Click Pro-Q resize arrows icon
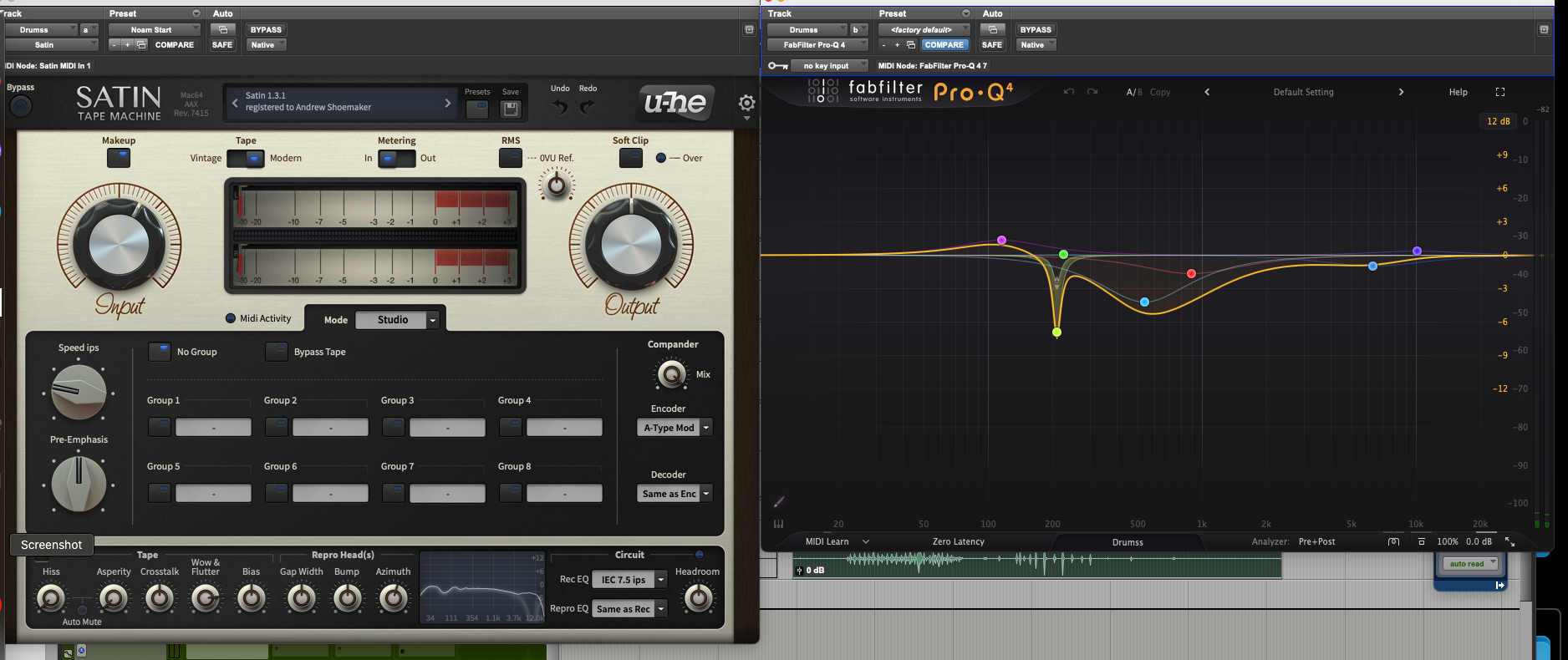This screenshot has height=660, width=1568. tap(1509, 541)
